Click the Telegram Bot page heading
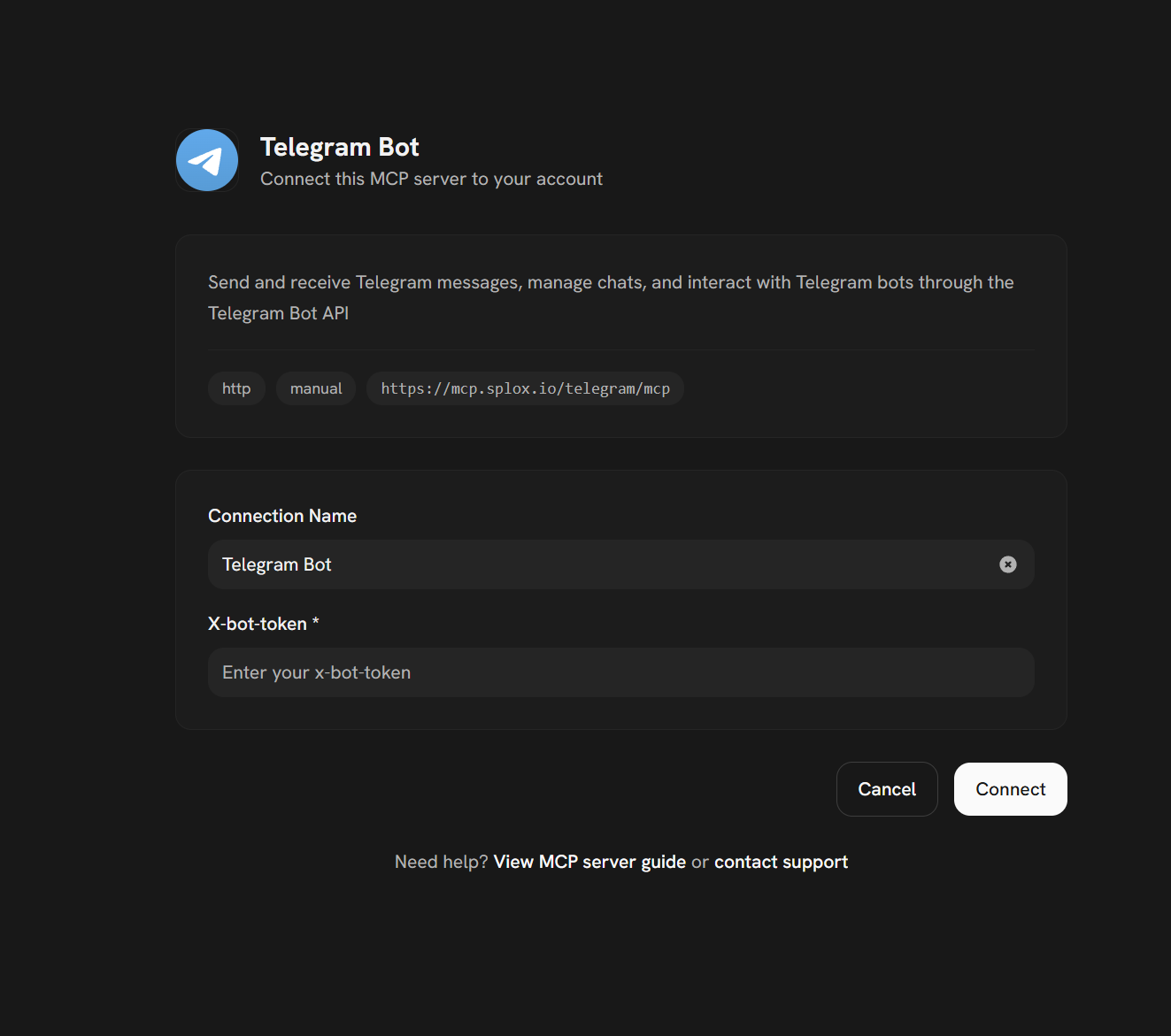 (x=339, y=147)
